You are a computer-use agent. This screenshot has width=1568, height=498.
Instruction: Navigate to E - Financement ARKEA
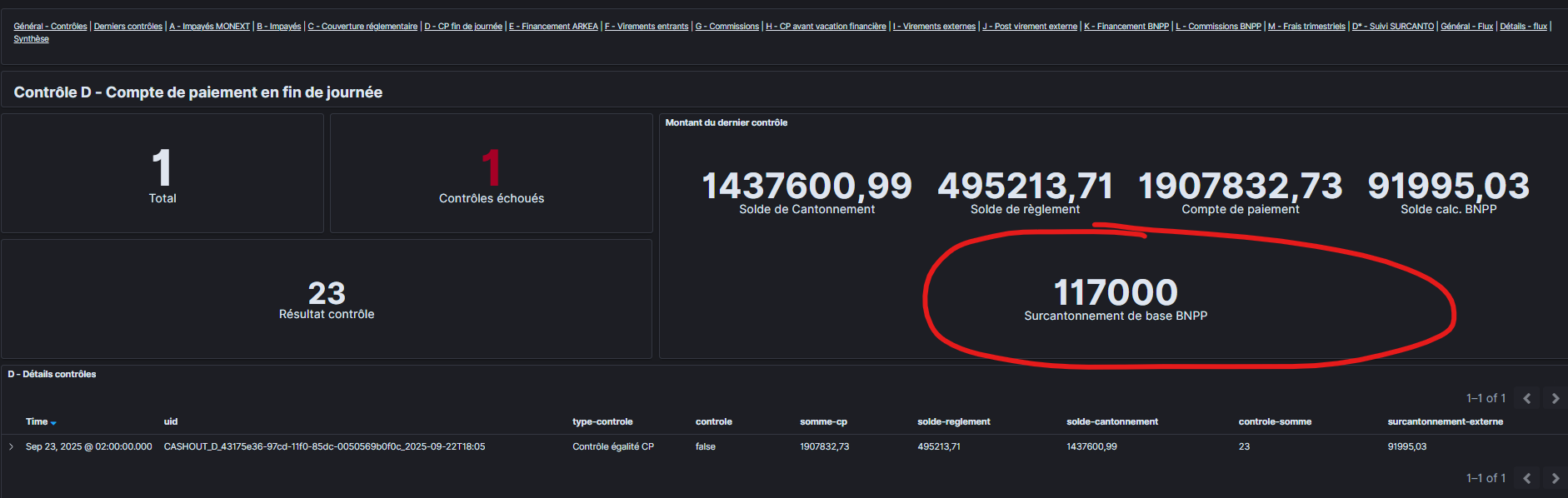pyautogui.click(x=553, y=27)
